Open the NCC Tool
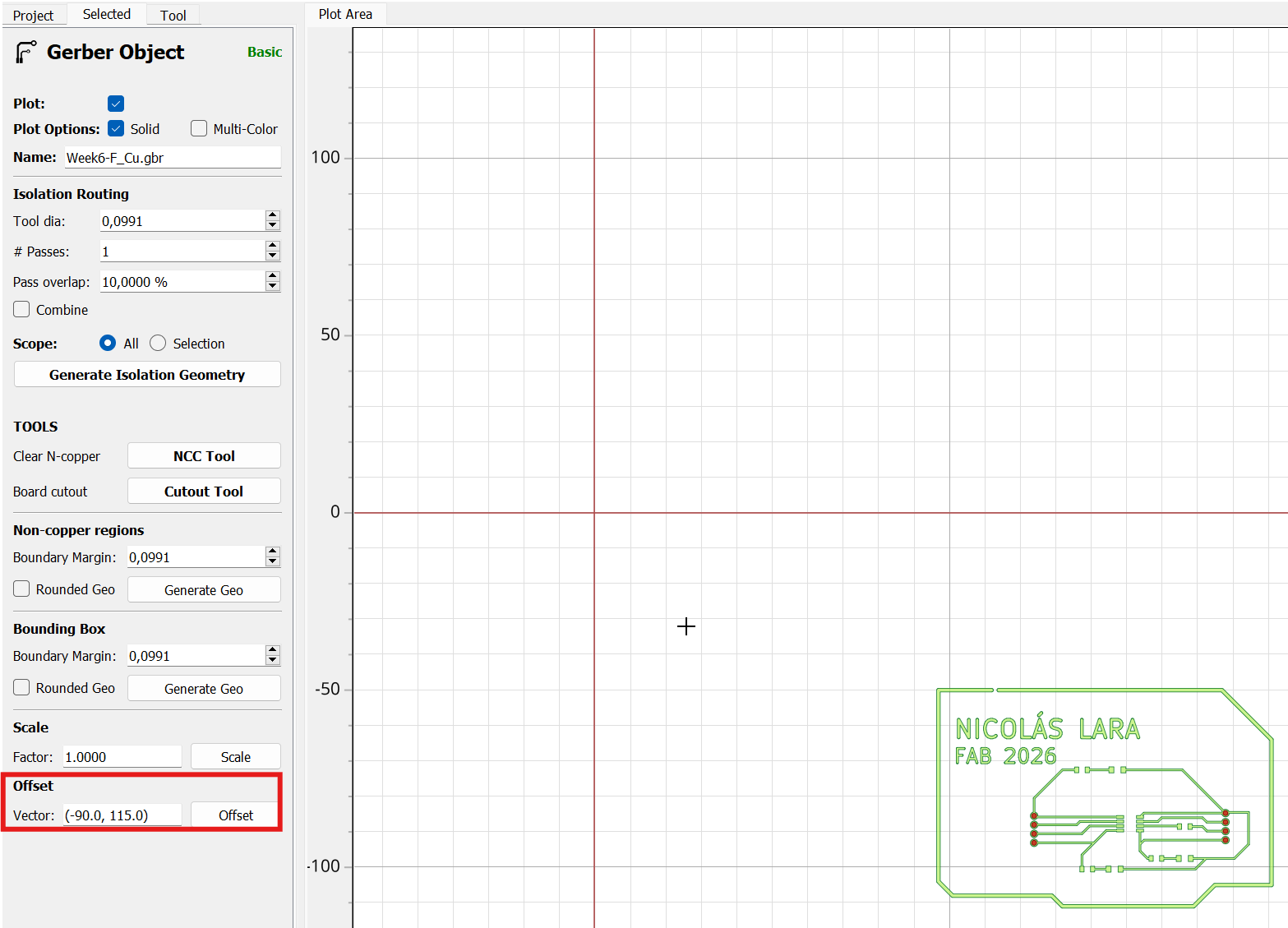Viewport: 1288px width, 928px height. point(204,456)
